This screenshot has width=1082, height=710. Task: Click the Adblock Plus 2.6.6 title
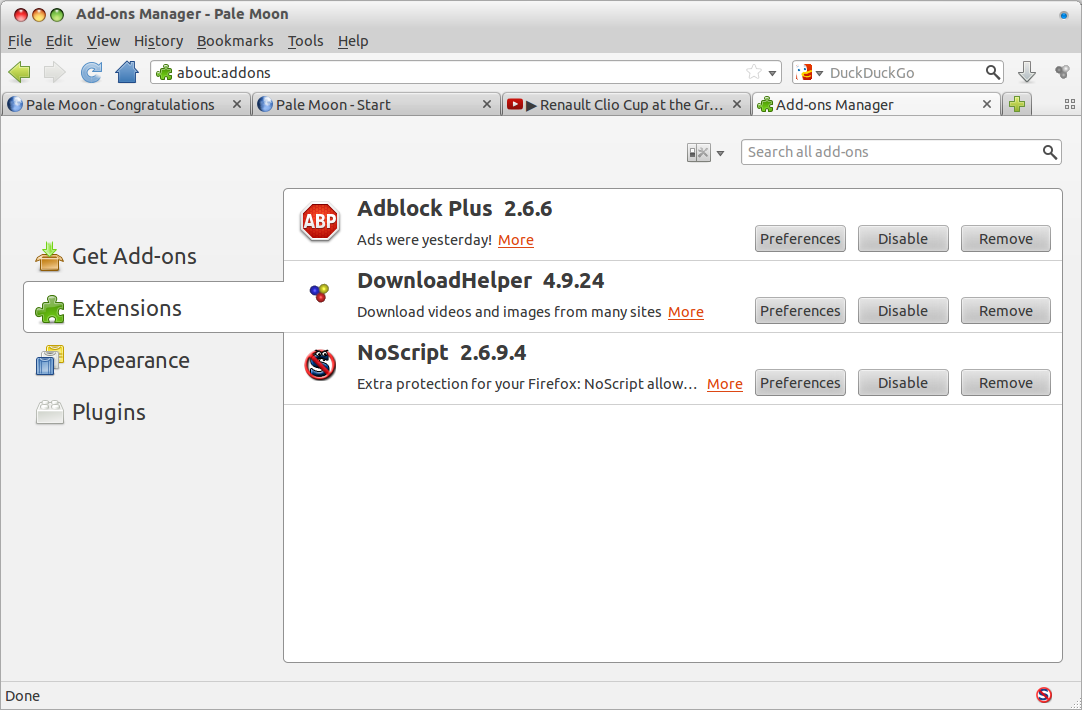pos(455,208)
